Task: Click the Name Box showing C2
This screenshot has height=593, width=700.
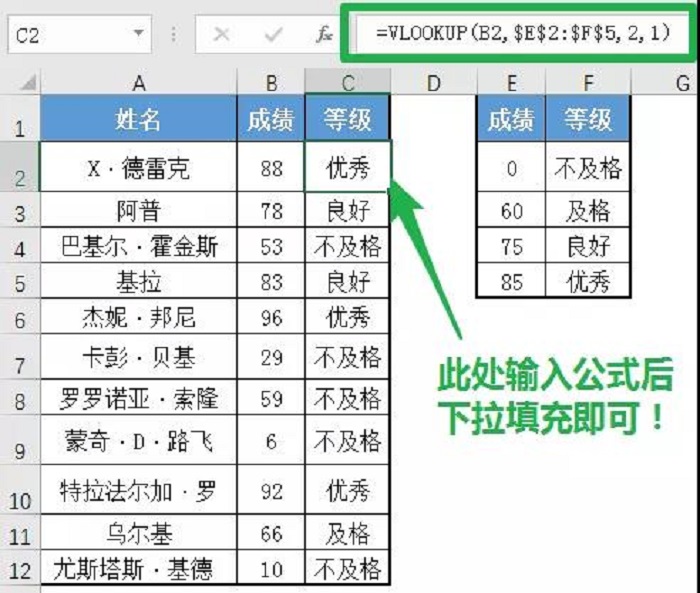Action: pyautogui.click(x=79, y=34)
